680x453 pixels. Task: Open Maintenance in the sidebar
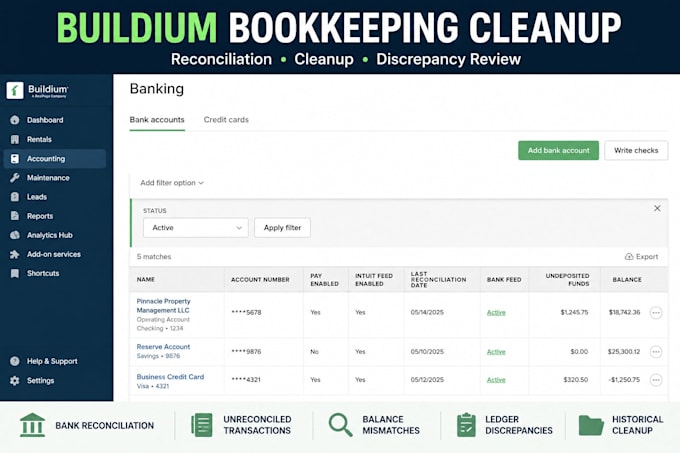click(x=48, y=178)
